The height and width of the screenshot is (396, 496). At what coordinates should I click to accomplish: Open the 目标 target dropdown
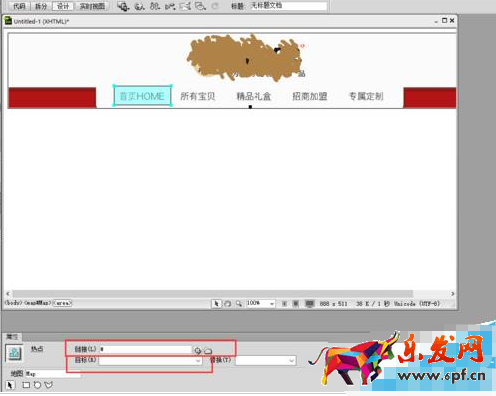tap(151, 361)
